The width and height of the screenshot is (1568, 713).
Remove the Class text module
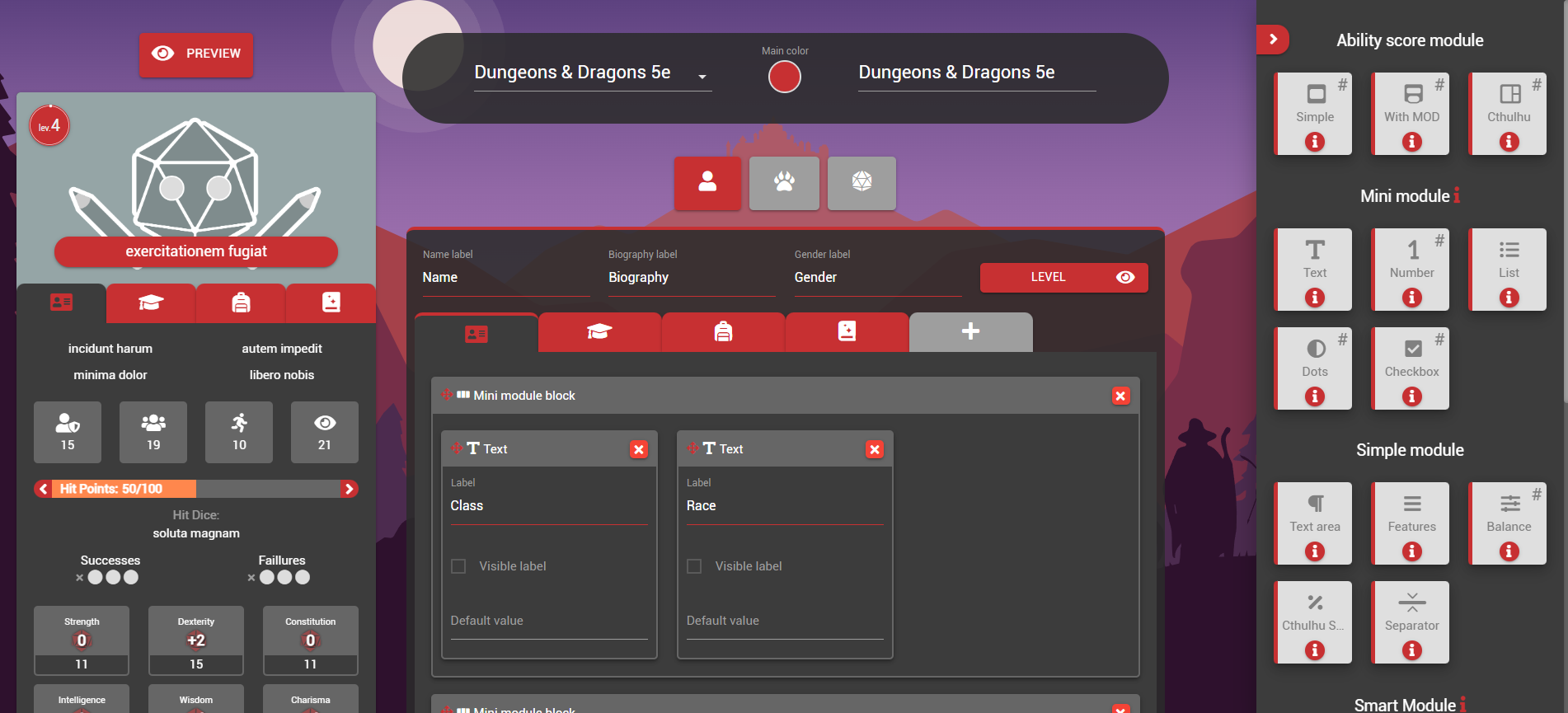[x=639, y=449]
